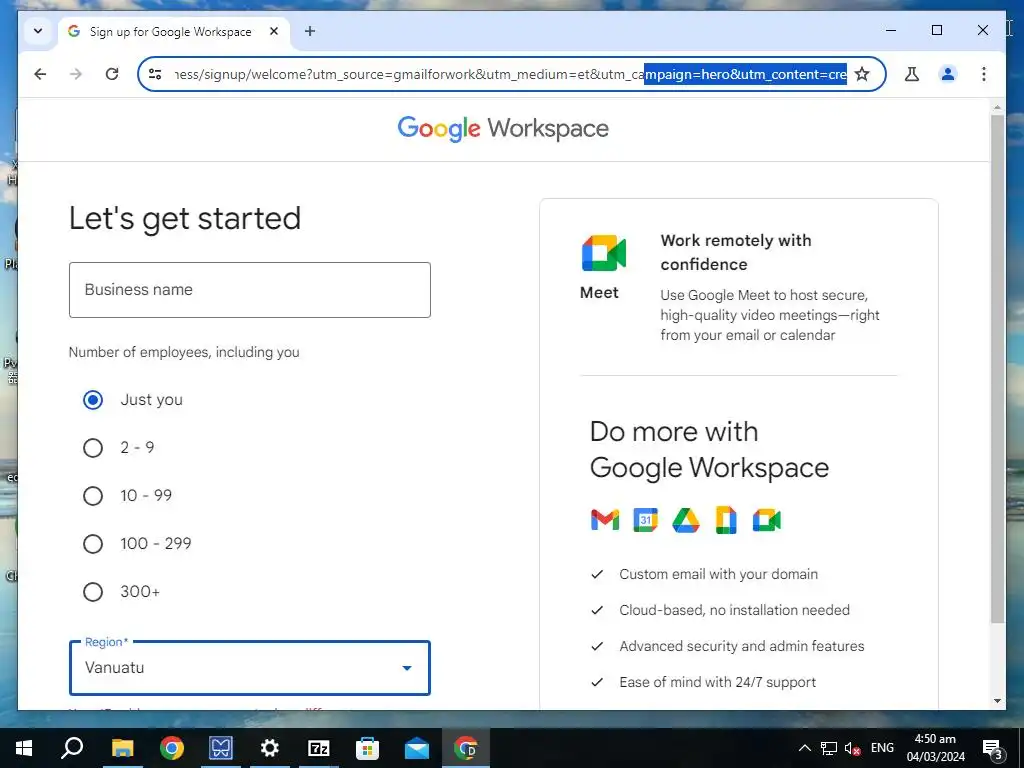The image size is (1024, 768).
Task: Click the muted volume tray icon
Action: (x=852, y=748)
